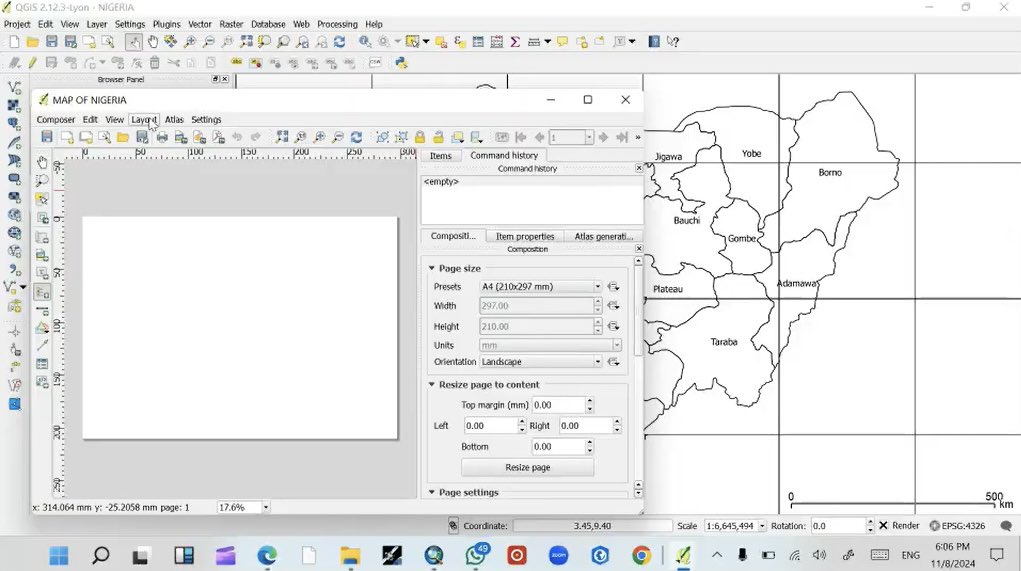Toggle extents display beside Coordinate field
This screenshot has width=1021, height=571.
click(x=453, y=525)
